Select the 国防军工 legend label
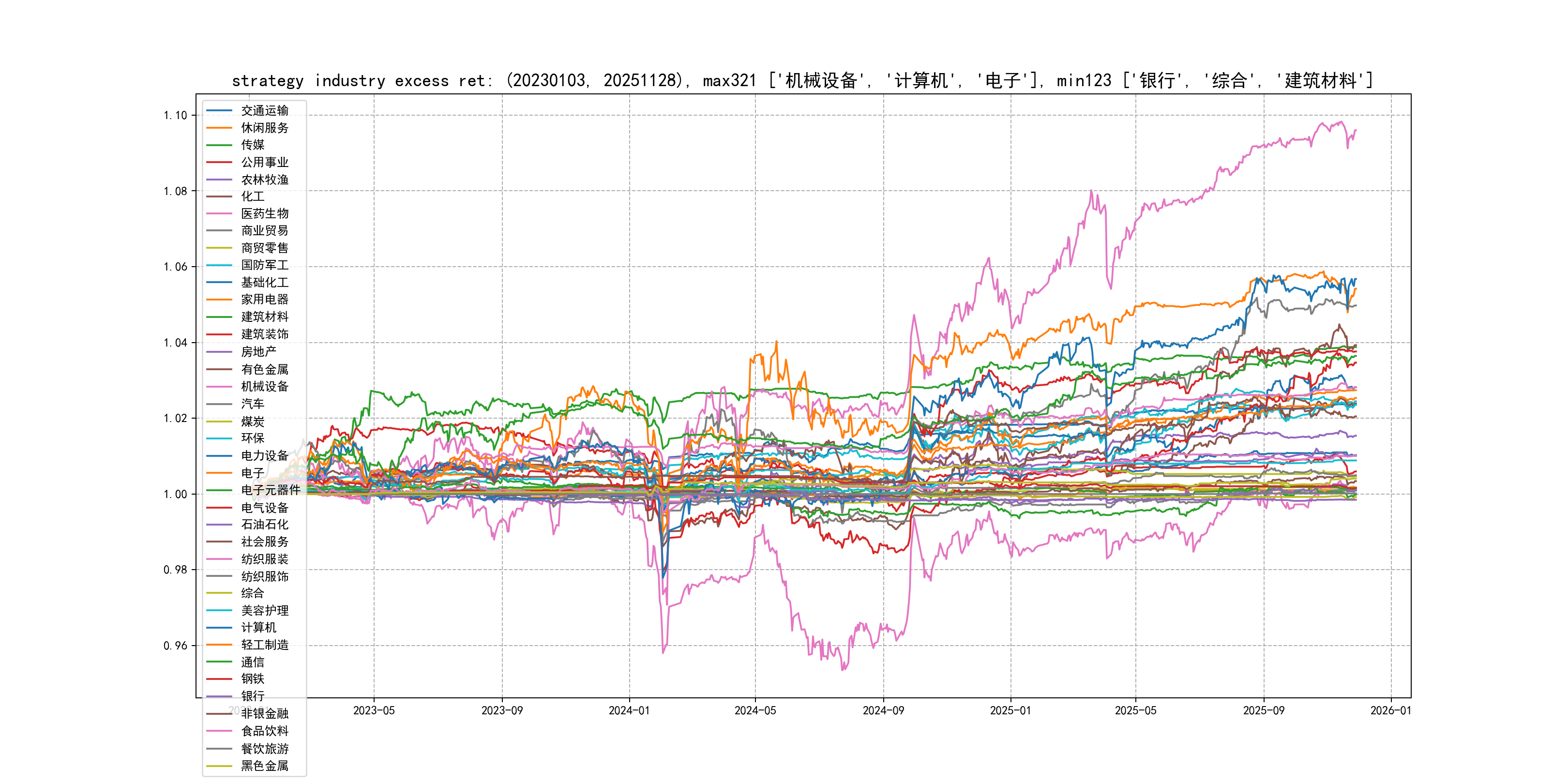The height and width of the screenshot is (784, 1568). (264, 265)
